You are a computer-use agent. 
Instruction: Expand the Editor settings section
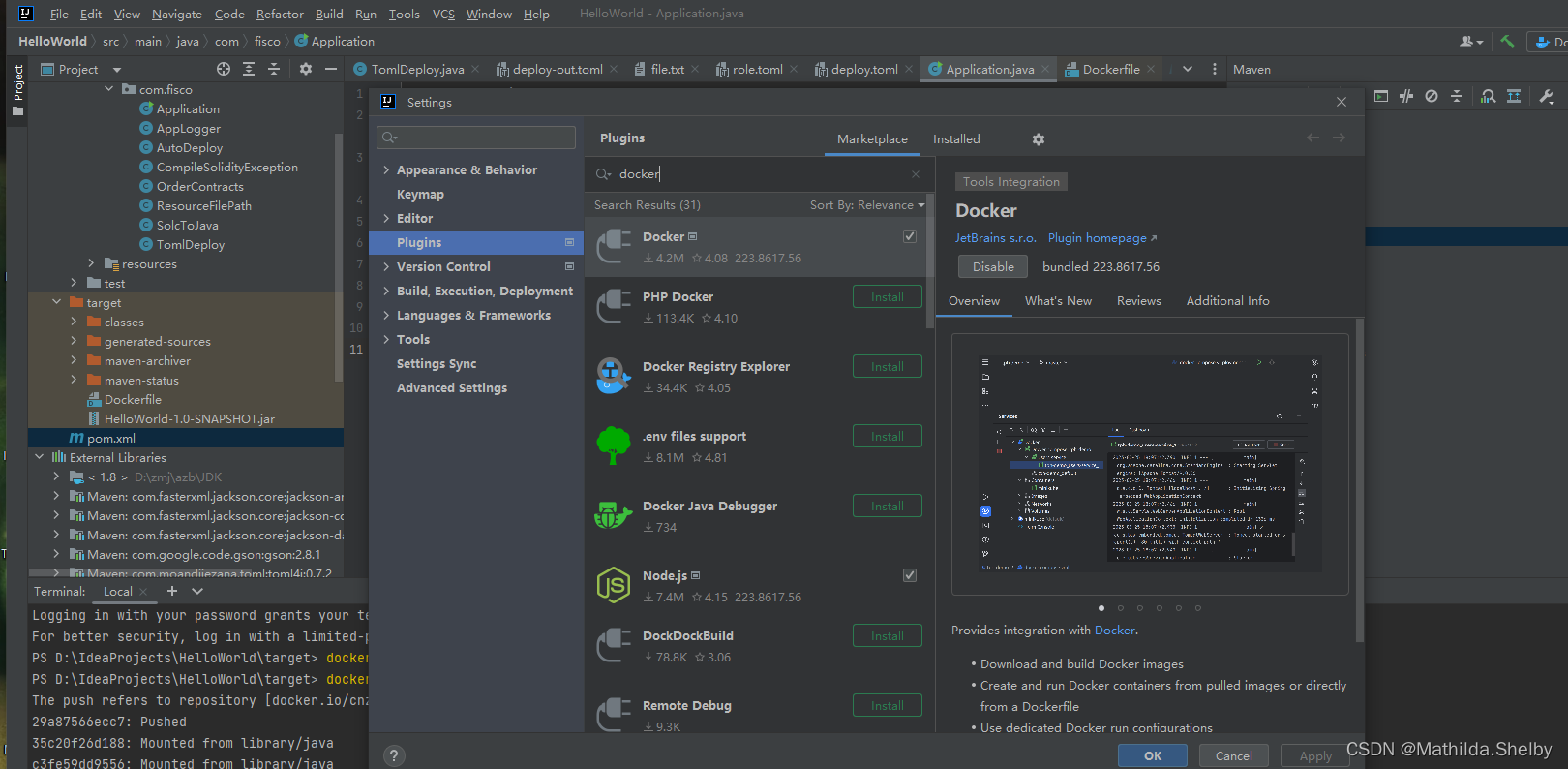pos(386,219)
